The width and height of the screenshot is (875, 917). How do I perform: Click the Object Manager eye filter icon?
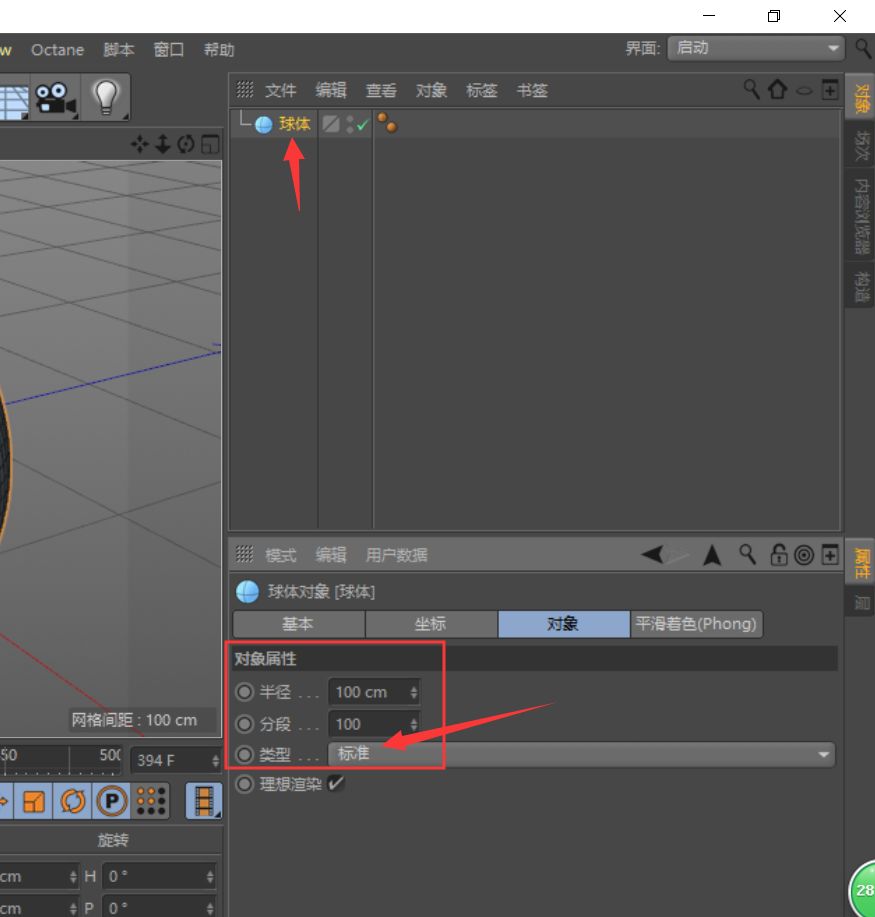click(805, 91)
